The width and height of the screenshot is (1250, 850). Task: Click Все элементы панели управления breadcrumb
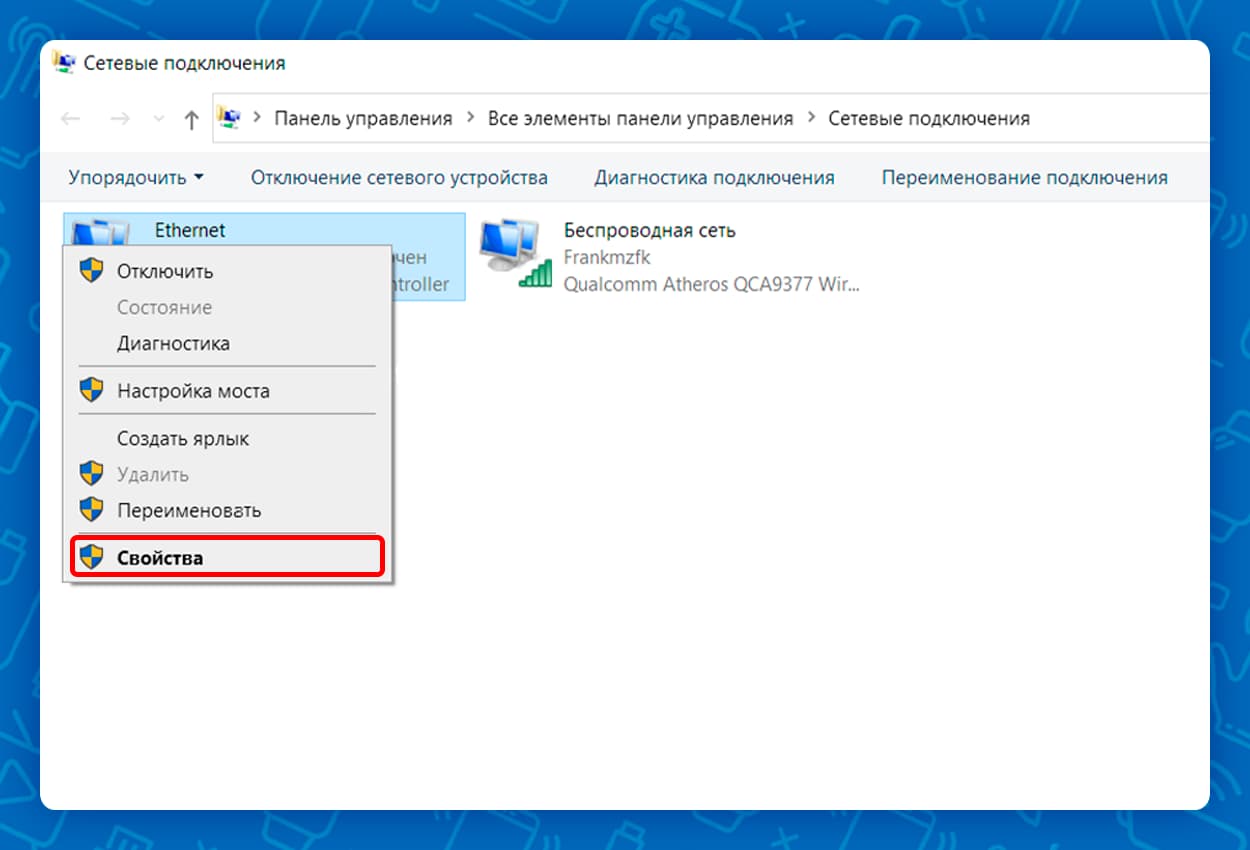click(640, 118)
